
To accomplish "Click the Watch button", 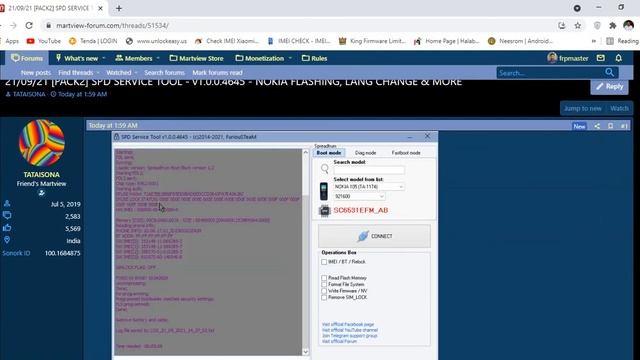I will coord(619,108).
